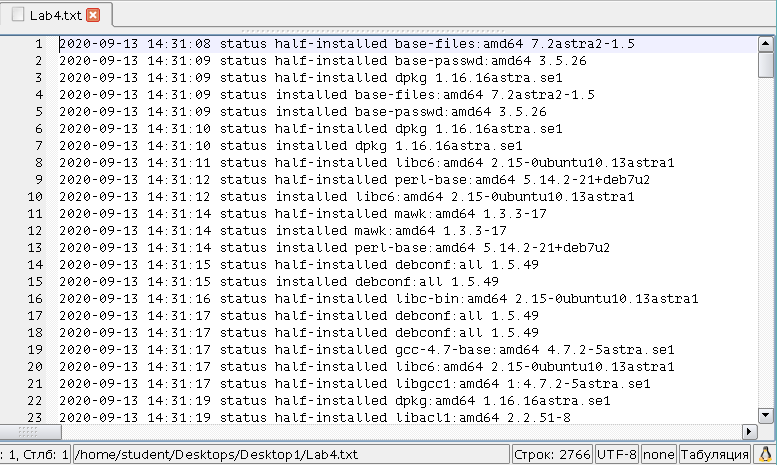Select the Lab4.txt tab
Image resolution: width=777 pixels, height=465 pixels.
click(56, 15)
